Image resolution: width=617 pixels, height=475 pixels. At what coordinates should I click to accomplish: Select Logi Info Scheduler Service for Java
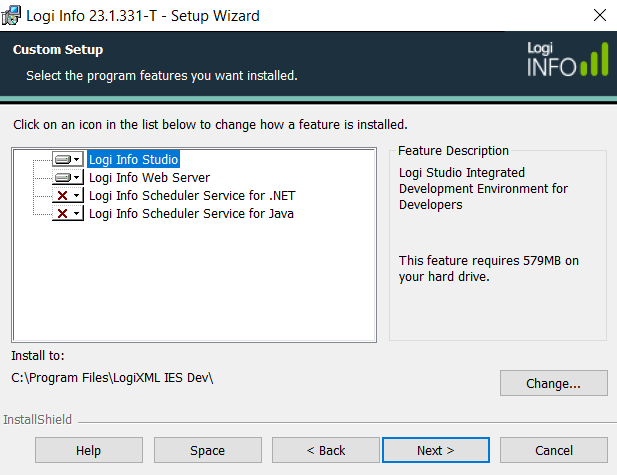tap(191, 214)
